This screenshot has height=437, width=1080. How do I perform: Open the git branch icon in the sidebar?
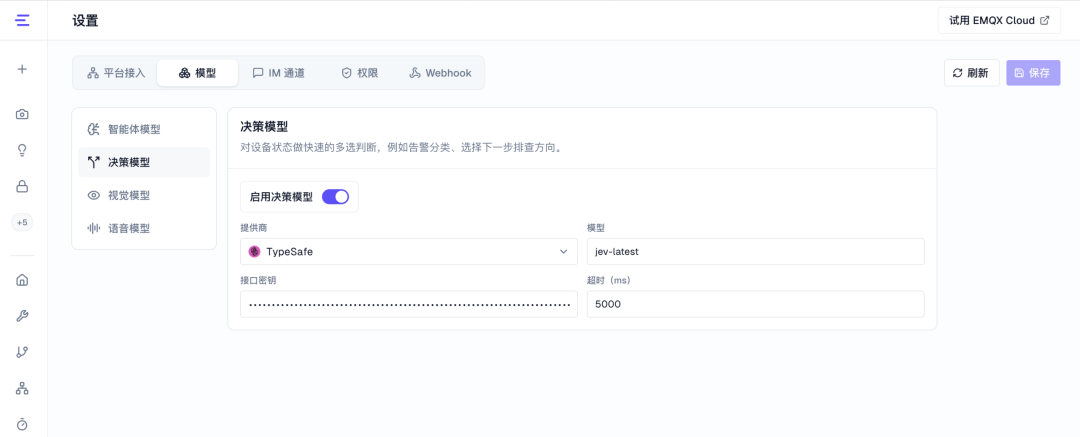click(22, 352)
